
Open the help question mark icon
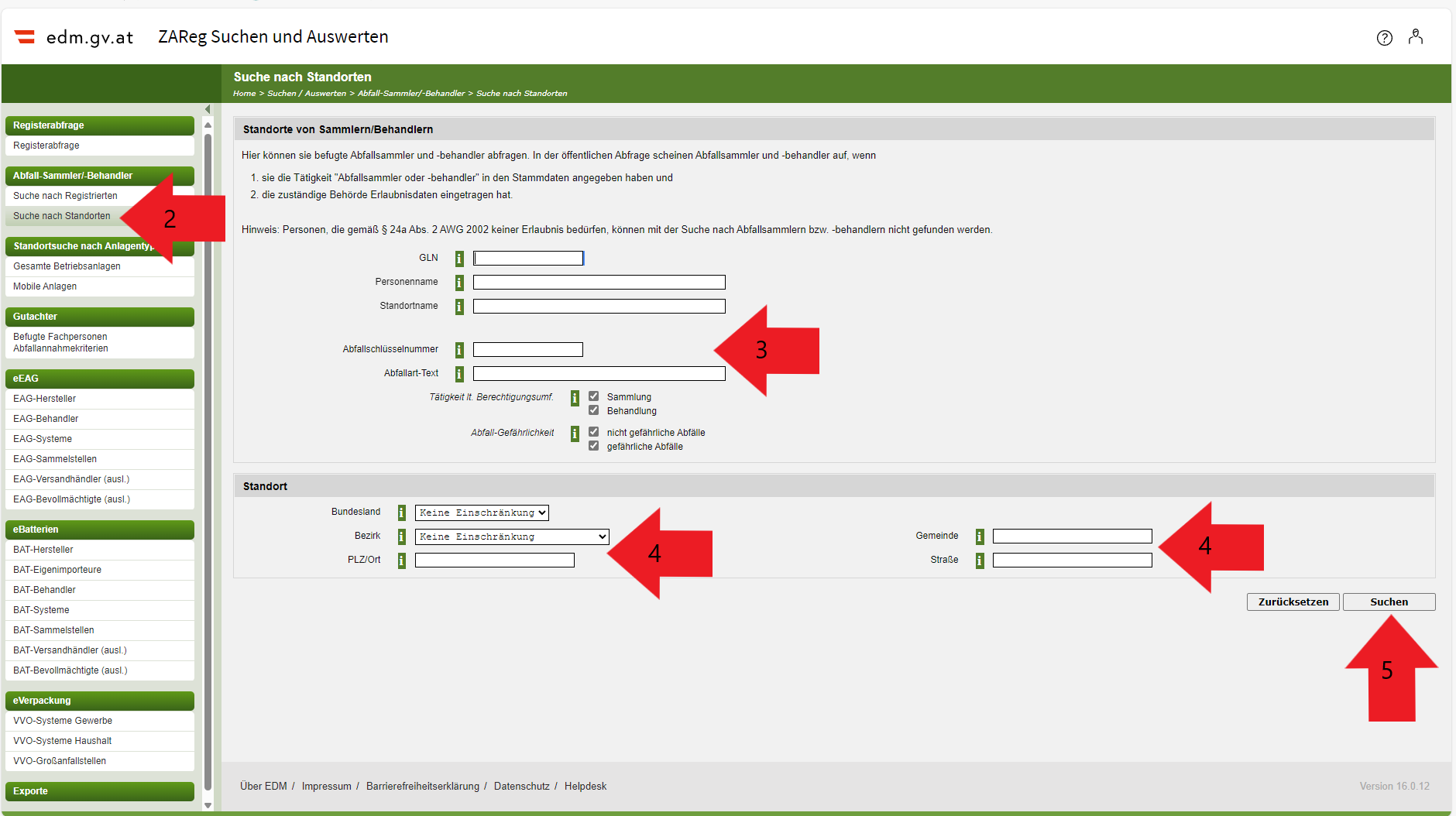1385,38
